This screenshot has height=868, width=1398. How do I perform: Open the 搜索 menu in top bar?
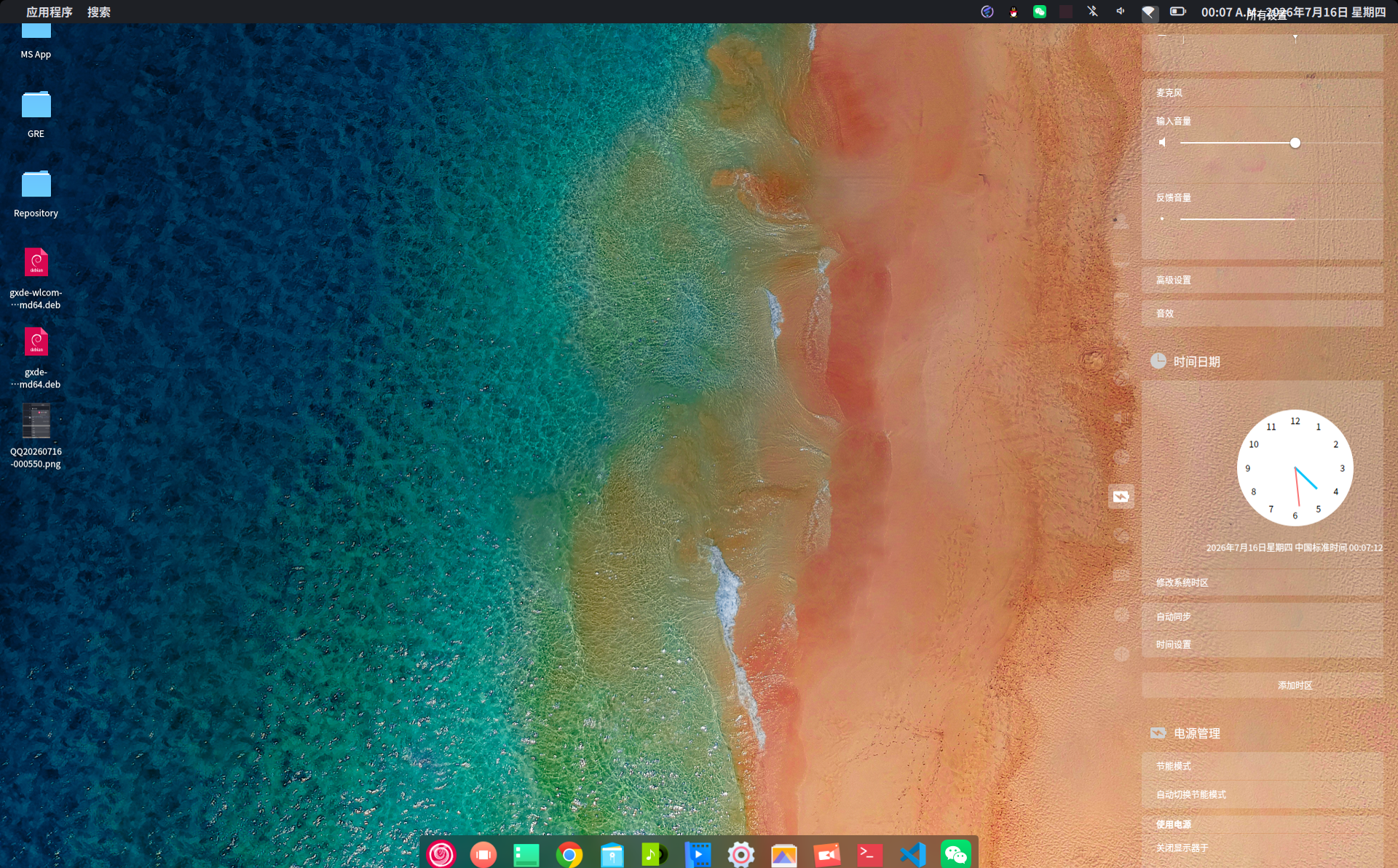coord(99,12)
